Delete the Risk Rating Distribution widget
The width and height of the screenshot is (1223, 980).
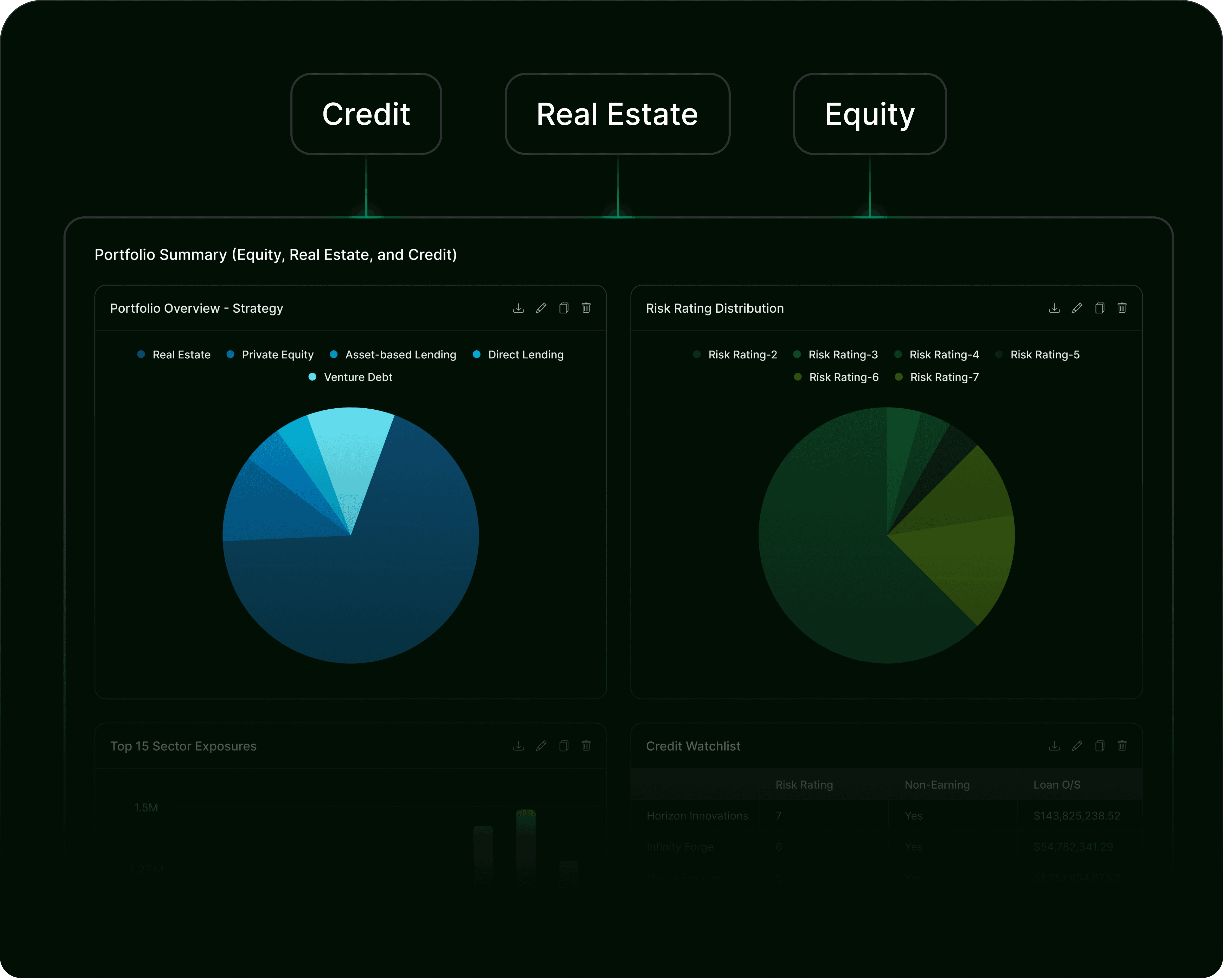tap(1122, 308)
